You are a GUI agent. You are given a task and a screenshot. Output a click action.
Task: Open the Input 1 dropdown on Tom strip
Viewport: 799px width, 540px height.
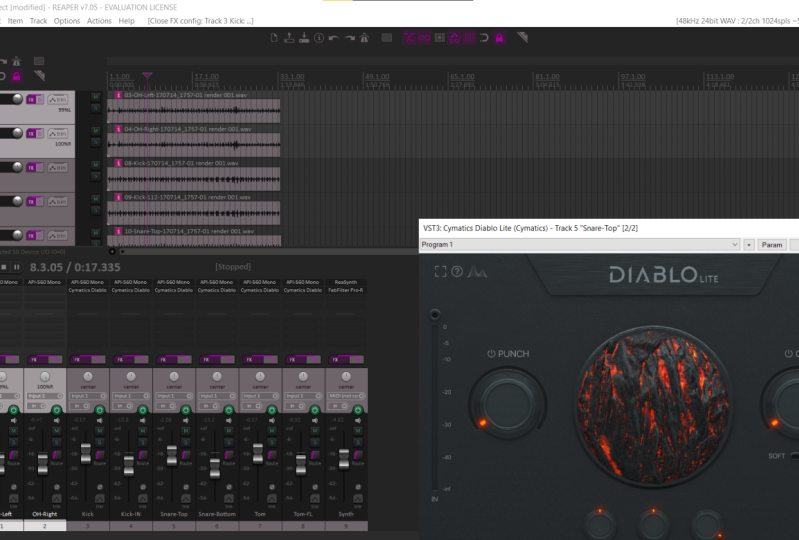260,396
